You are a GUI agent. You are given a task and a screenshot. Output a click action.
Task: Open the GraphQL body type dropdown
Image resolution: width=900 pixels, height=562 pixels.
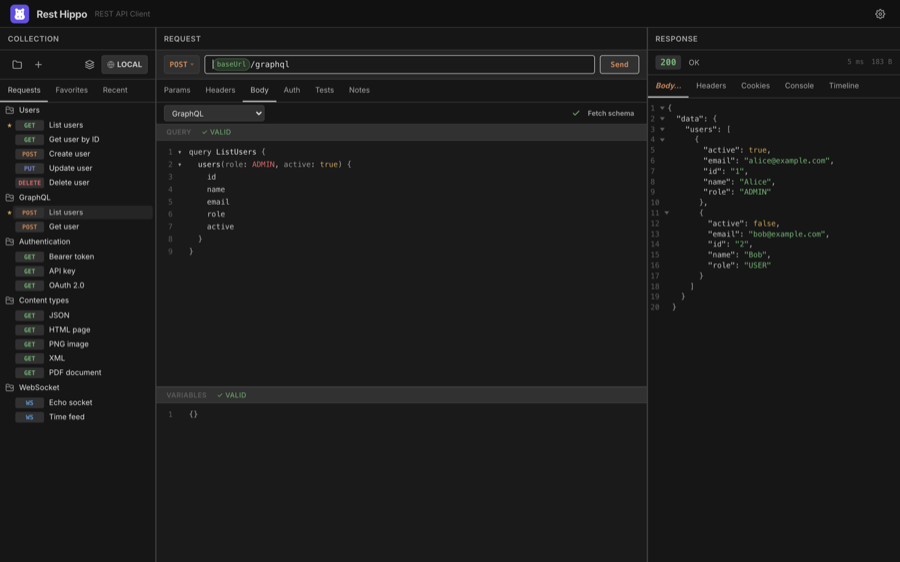[x=214, y=113]
